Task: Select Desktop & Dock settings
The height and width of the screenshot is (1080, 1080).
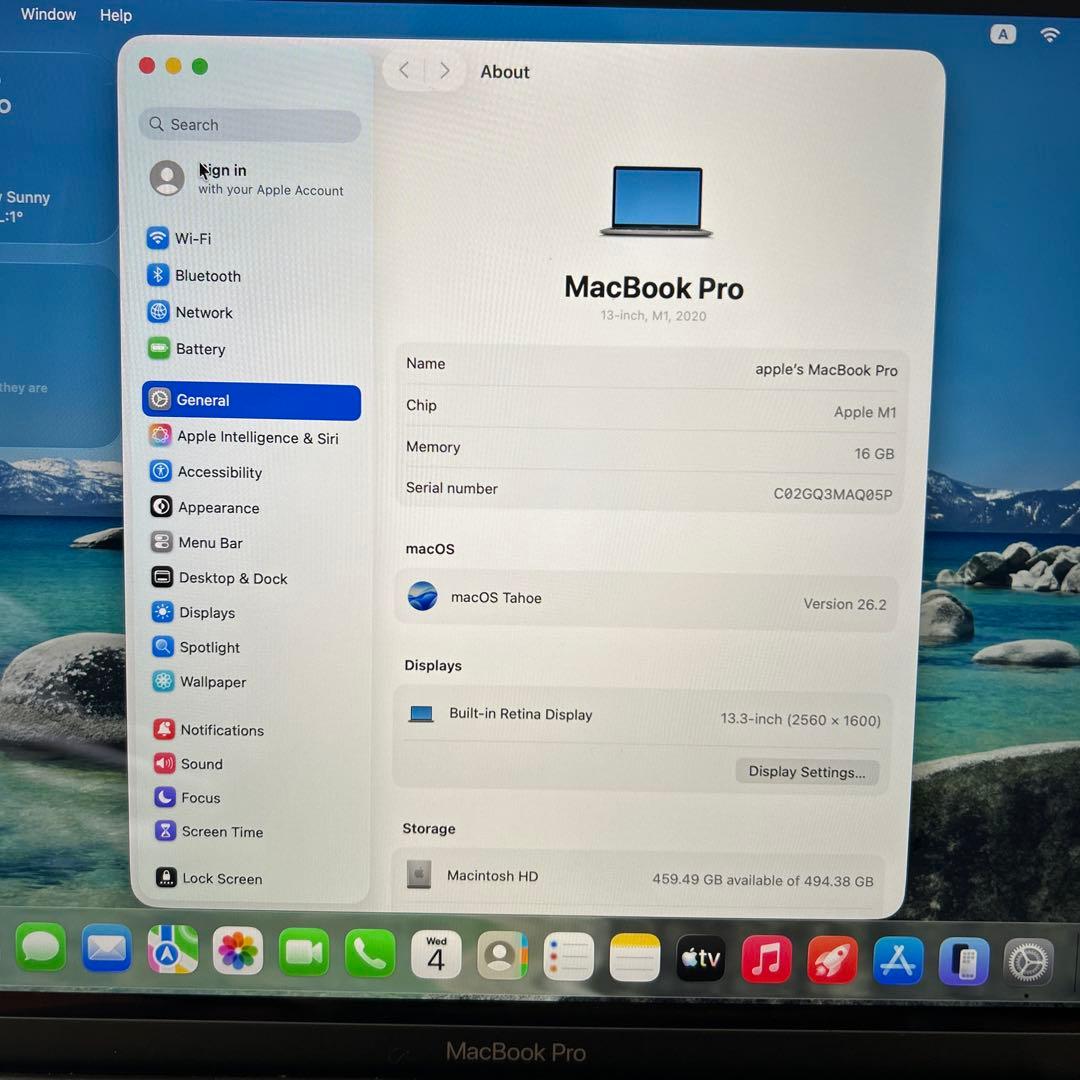Action: pos(233,578)
